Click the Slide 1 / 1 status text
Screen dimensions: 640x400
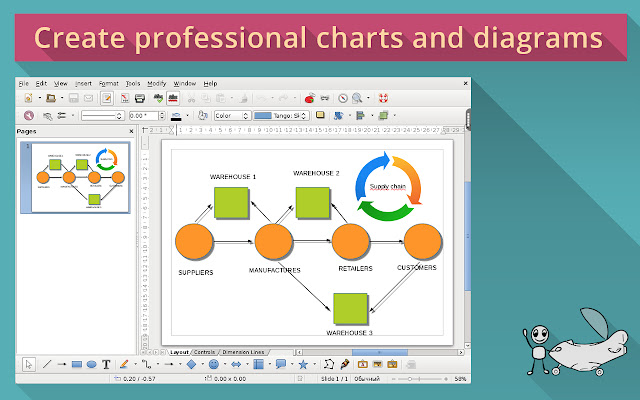334,379
